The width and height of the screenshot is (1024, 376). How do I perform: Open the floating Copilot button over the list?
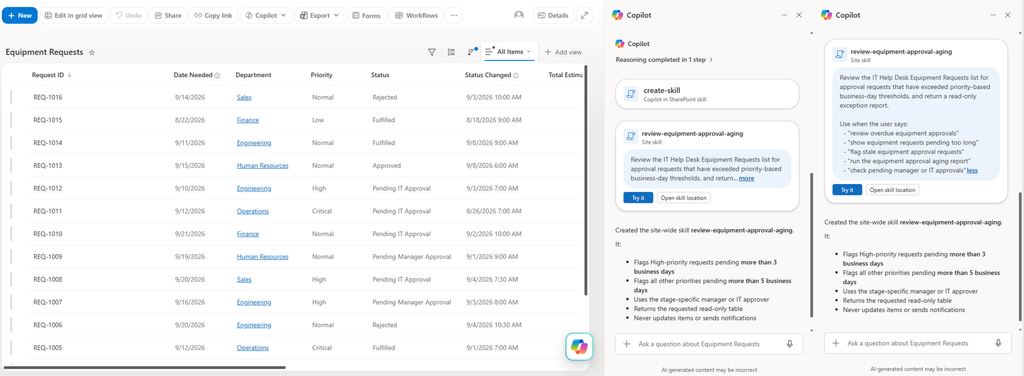coord(579,347)
